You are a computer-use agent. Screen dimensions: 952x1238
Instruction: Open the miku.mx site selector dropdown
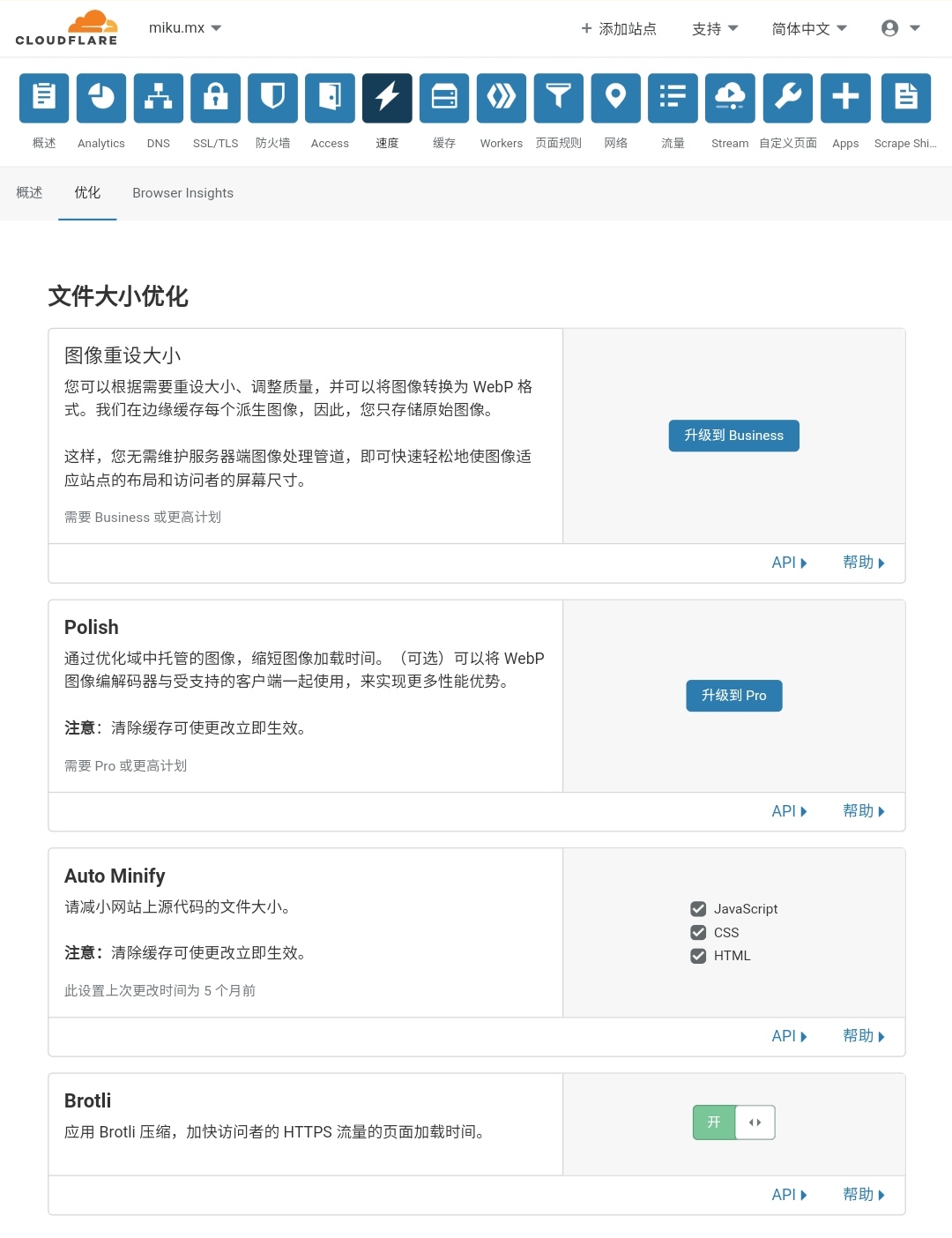[185, 28]
